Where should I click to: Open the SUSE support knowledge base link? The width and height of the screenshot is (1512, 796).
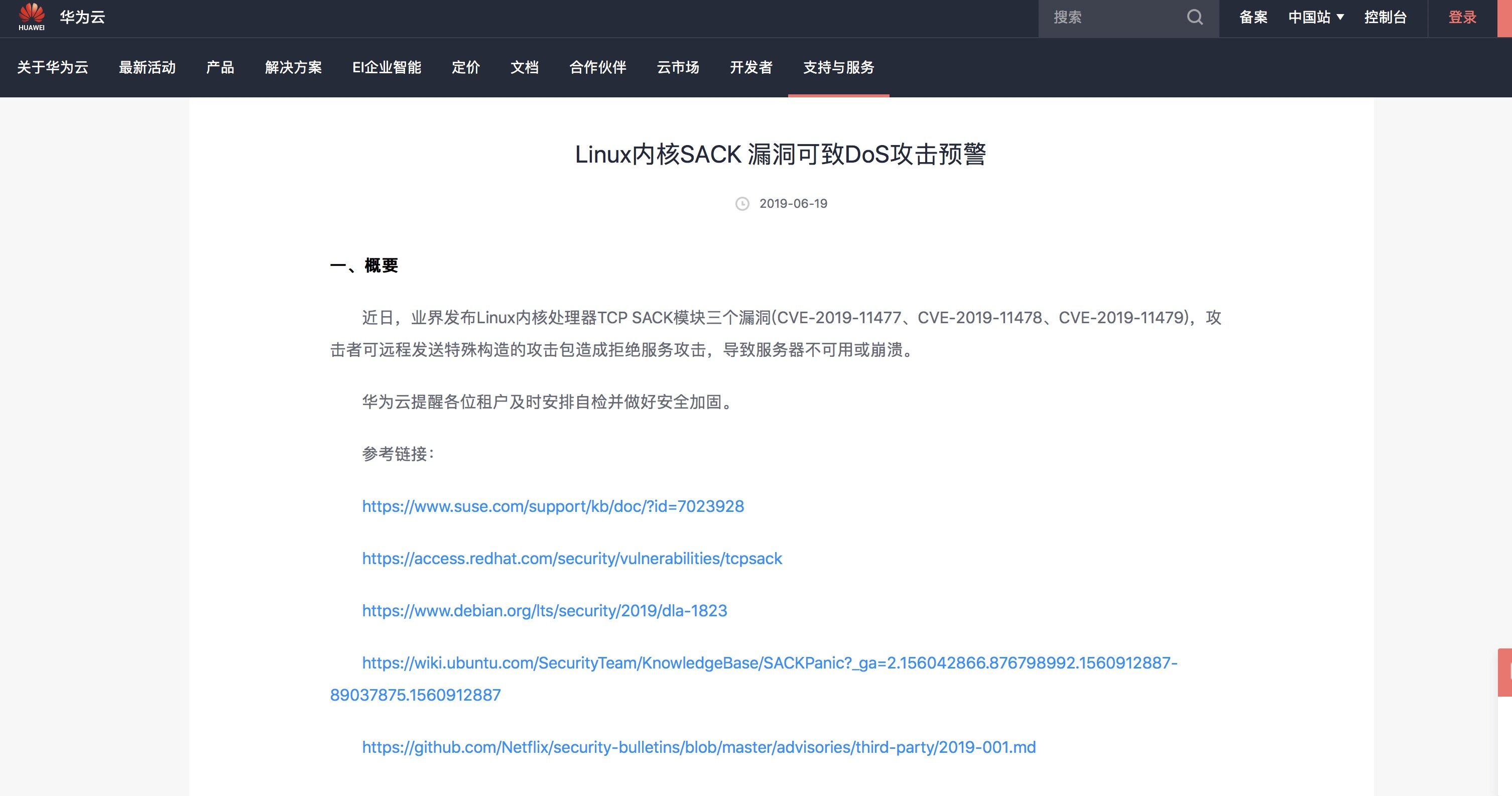(x=552, y=506)
